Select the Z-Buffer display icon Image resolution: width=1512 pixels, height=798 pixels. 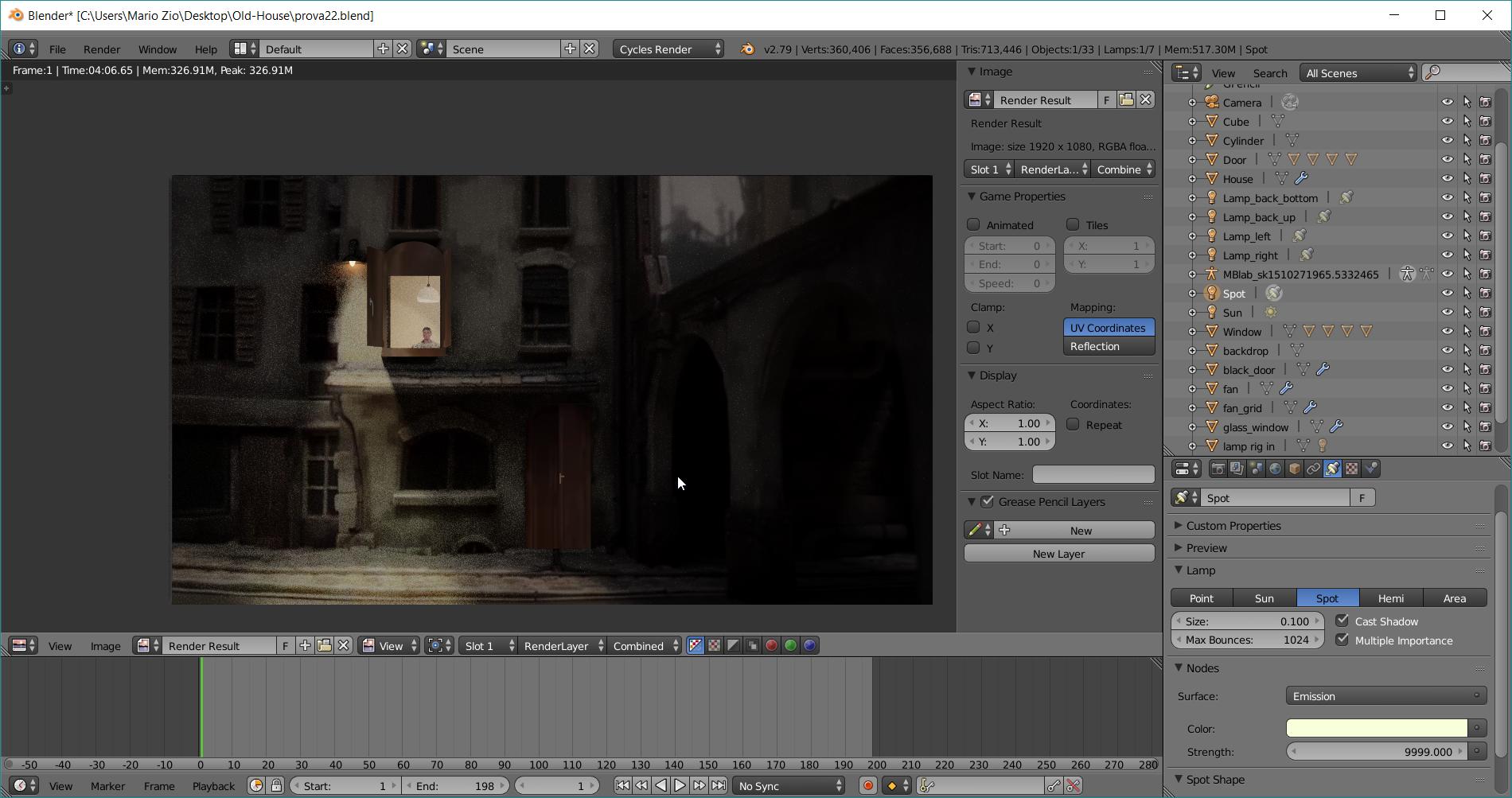[x=752, y=645]
